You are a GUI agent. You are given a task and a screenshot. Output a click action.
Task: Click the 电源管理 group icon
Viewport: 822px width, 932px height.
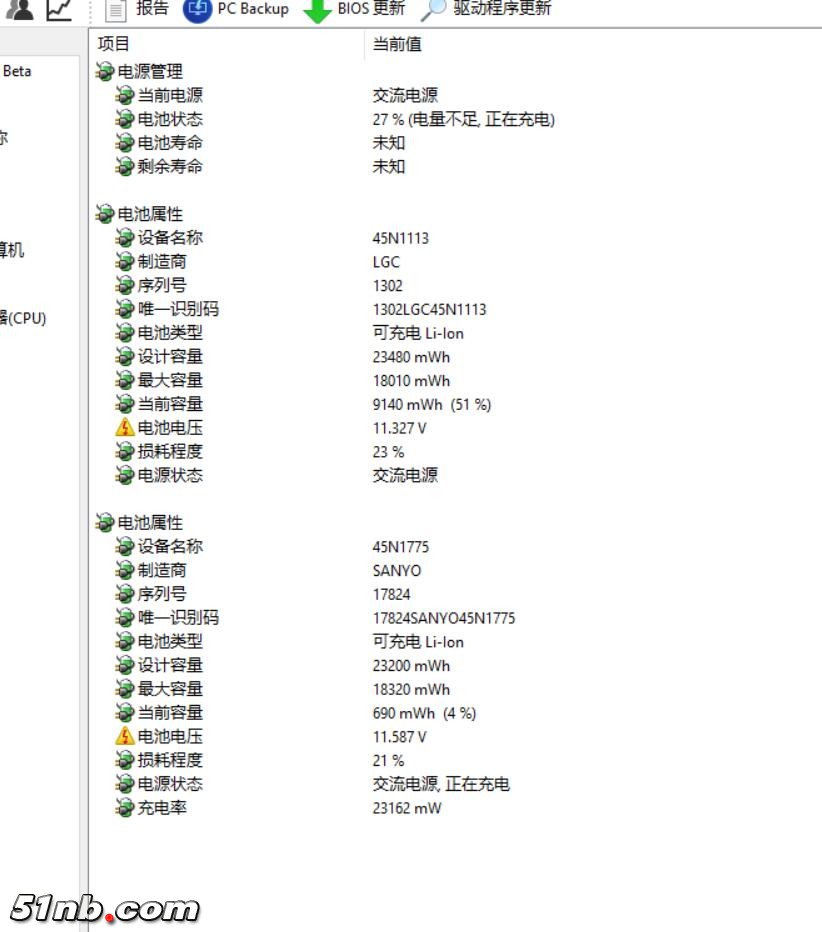105,72
